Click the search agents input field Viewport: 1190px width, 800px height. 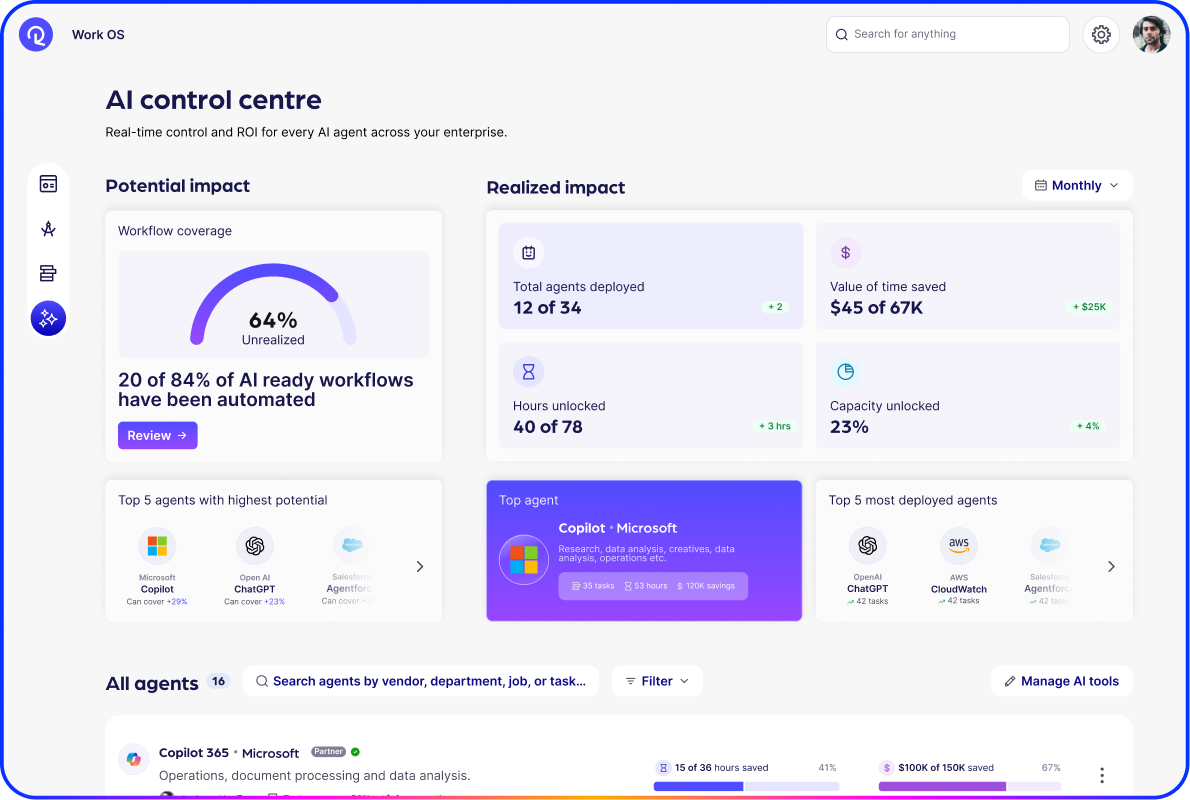tap(421, 681)
